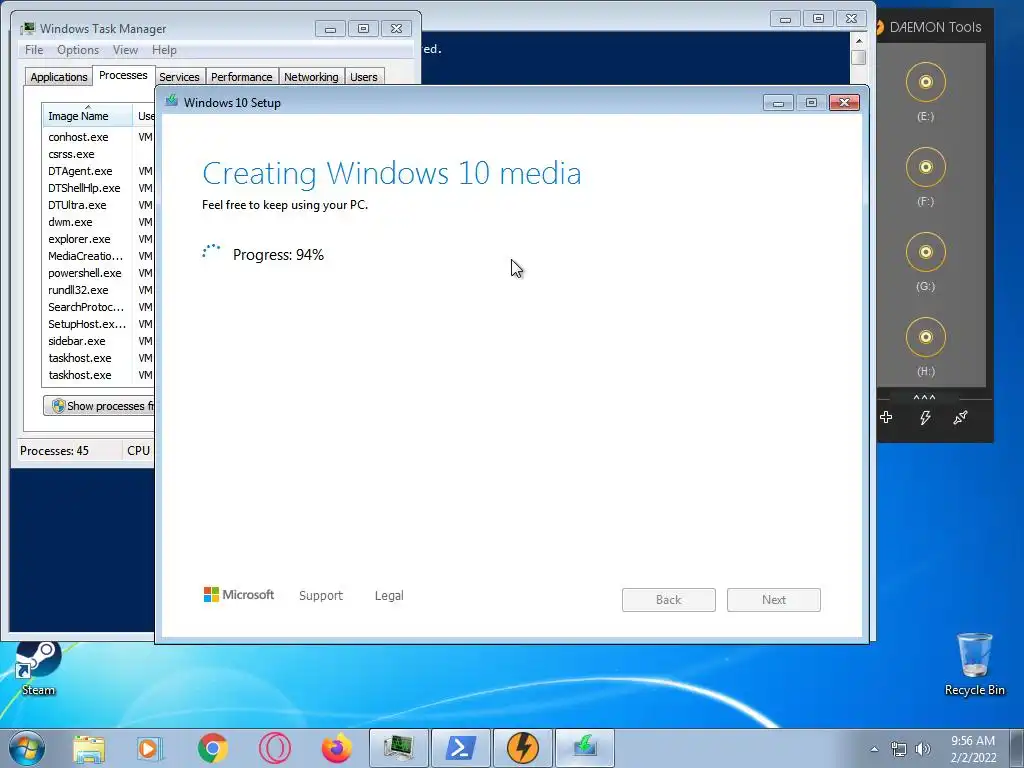Image resolution: width=1024 pixels, height=768 pixels.
Task: Select DTAgent.exe process row
Action: click(x=98, y=171)
